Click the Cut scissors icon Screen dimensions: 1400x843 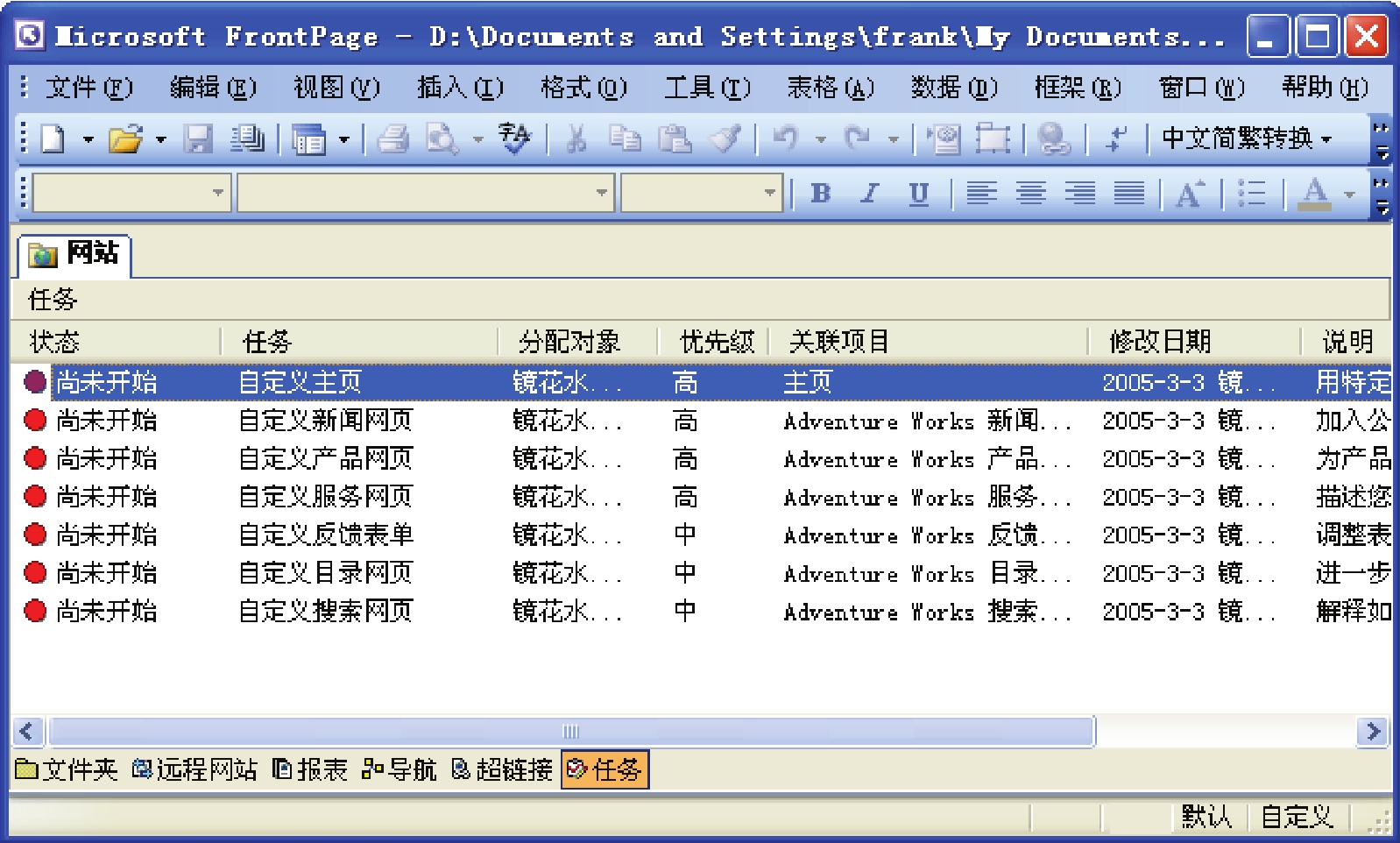pyautogui.click(x=576, y=138)
